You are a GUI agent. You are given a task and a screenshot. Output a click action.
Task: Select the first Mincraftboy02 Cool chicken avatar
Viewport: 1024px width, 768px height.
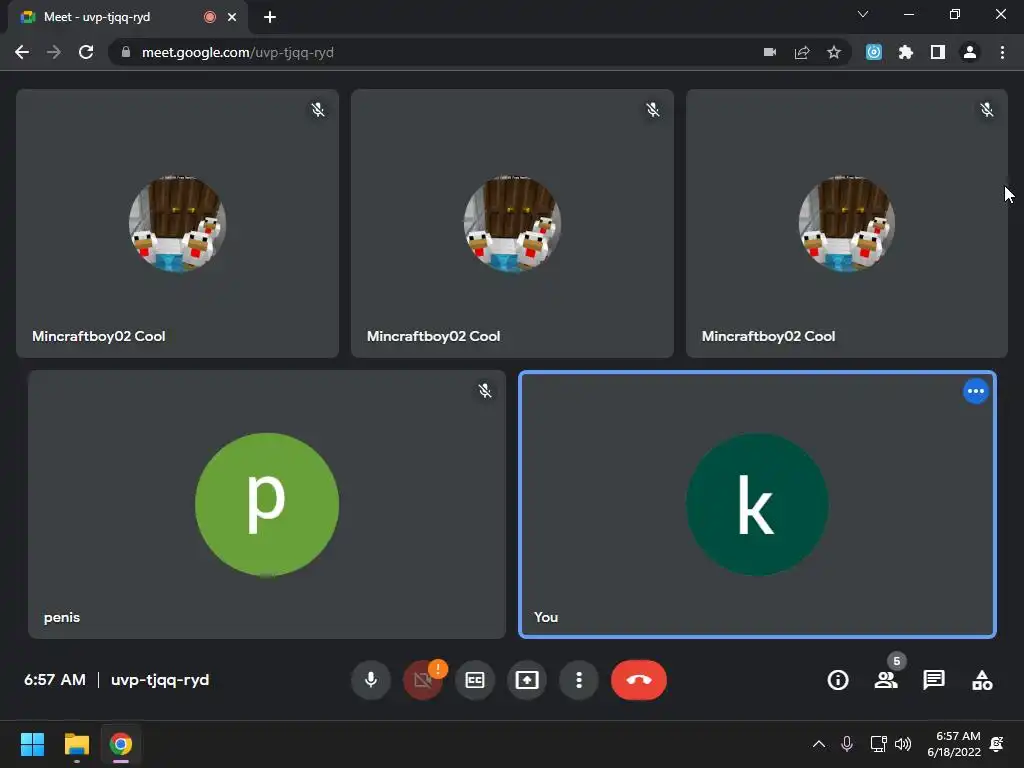pyautogui.click(x=178, y=223)
